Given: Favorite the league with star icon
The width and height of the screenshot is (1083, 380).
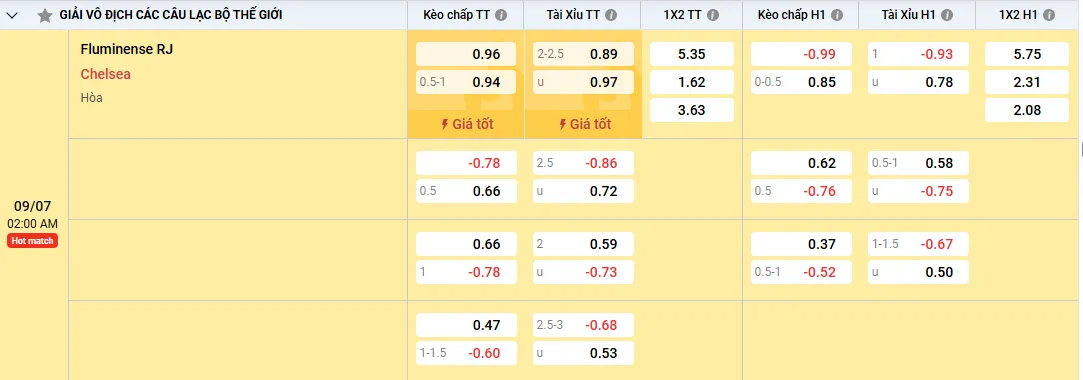Looking at the screenshot, I should coord(45,15).
